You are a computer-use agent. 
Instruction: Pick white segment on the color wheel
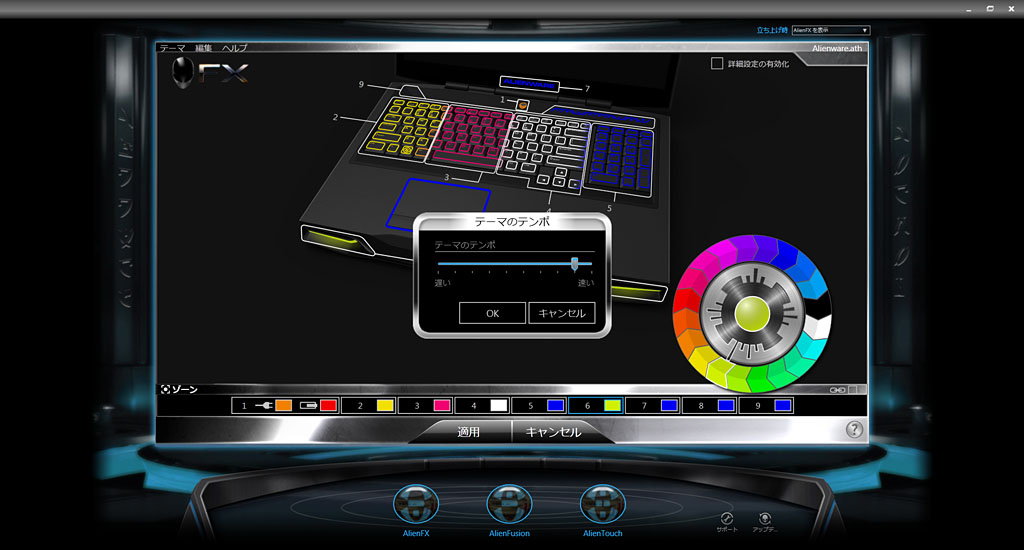(x=817, y=326)
